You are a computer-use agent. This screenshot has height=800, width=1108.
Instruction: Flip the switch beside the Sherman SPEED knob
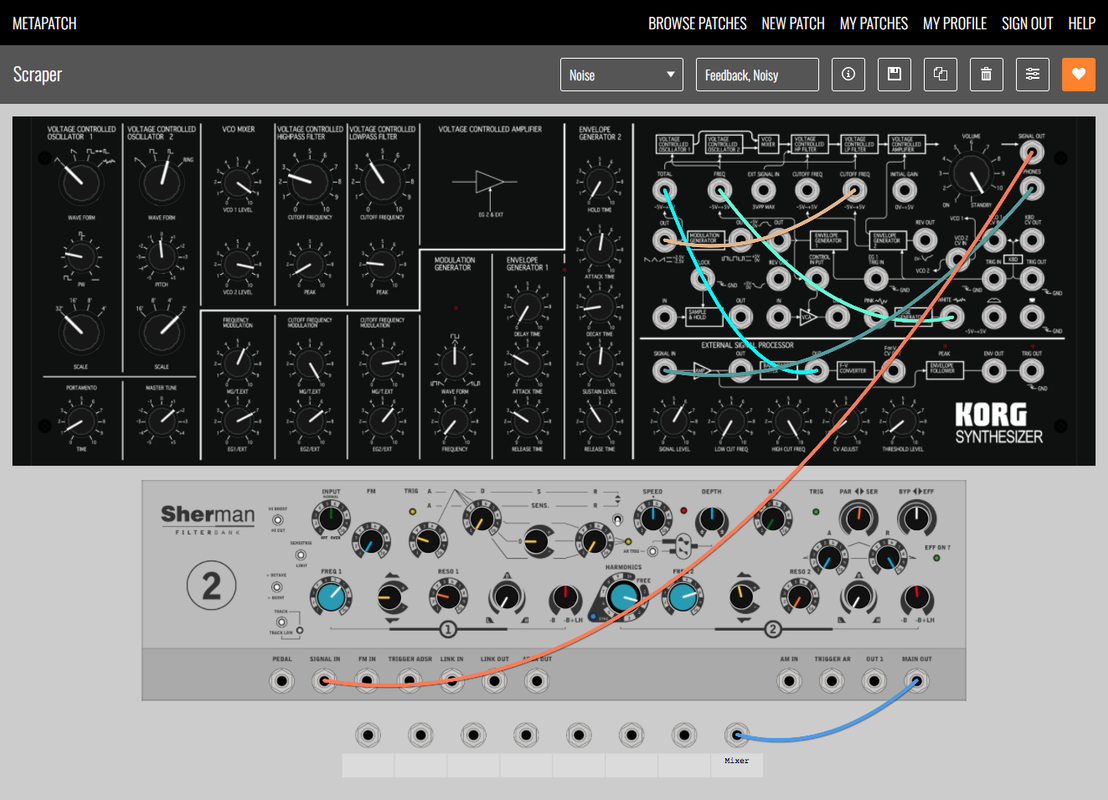618,520
